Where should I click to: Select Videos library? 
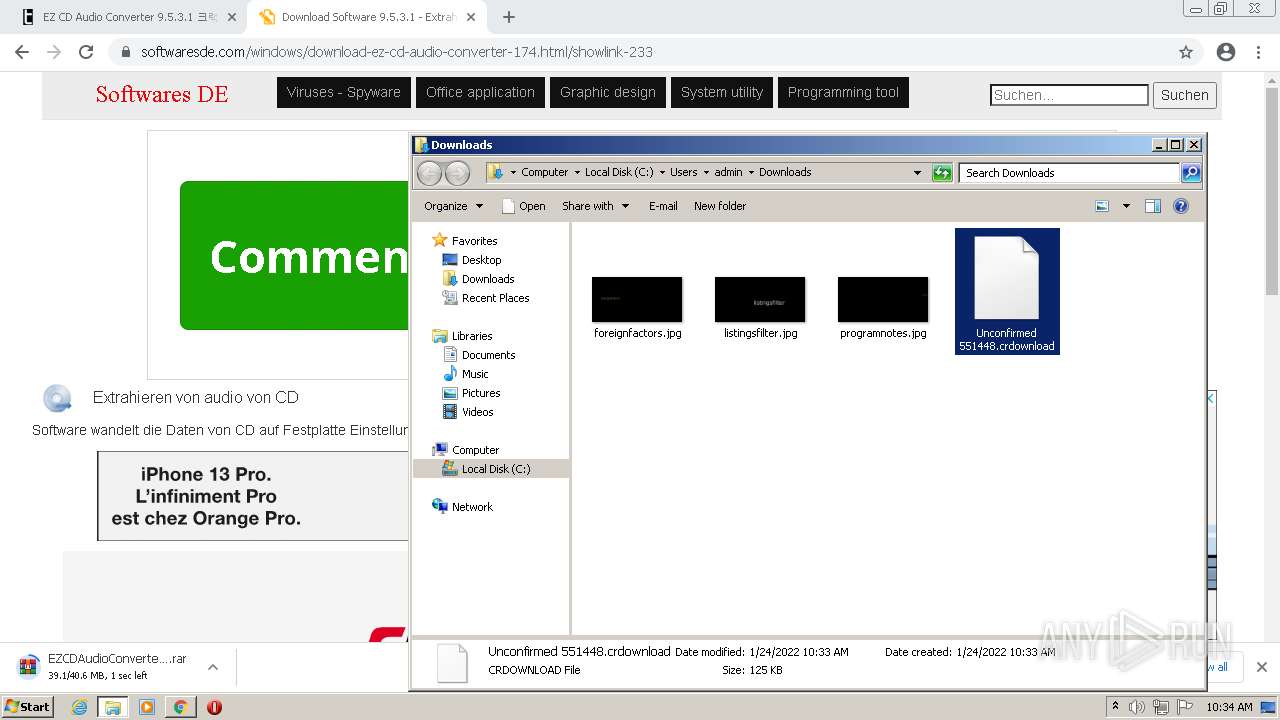click(477, 412)
